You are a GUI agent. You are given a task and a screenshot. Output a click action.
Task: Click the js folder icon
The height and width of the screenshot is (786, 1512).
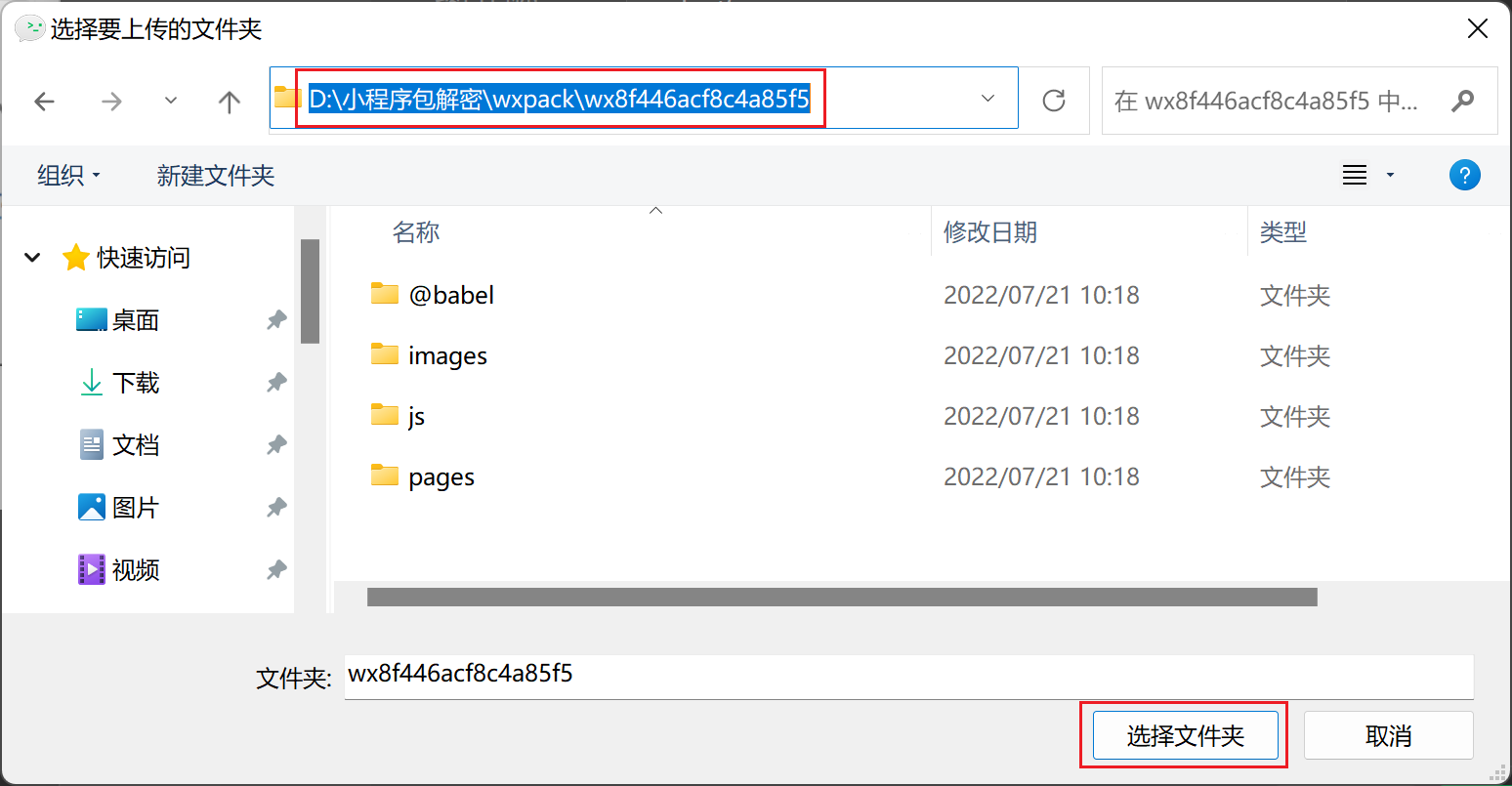pos(385,414)
